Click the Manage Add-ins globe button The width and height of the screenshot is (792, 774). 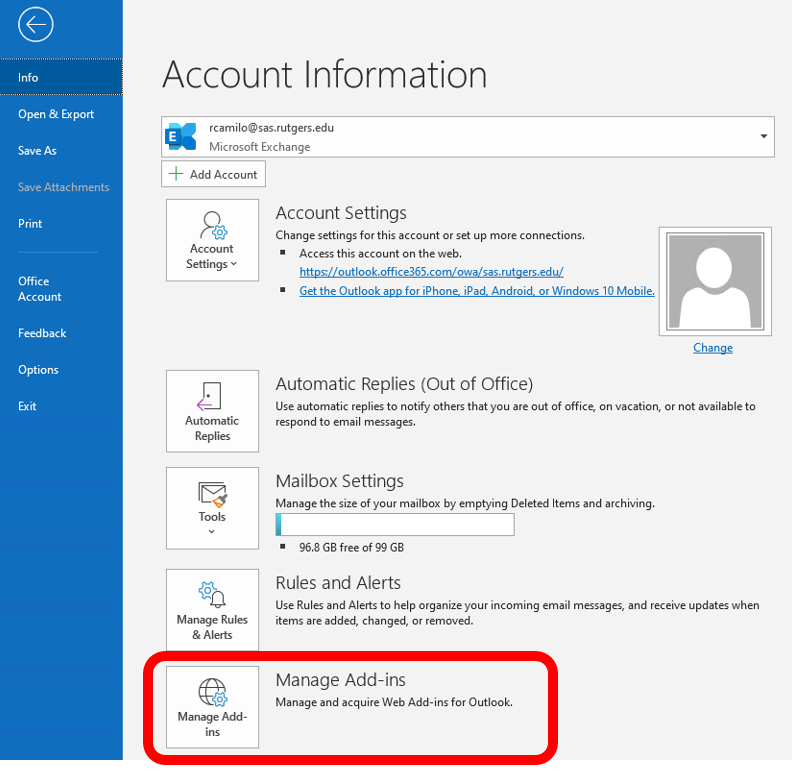point(212,707)
